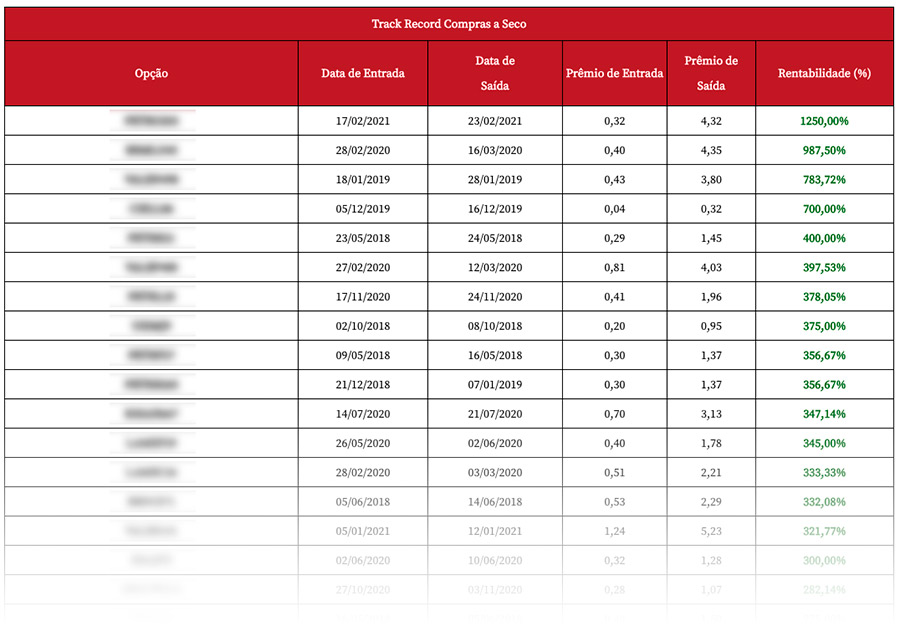The height and width of the screenshot is (637, 900).
Task: Click the 'Data de Saída' column header
Action: coord(495,73)
